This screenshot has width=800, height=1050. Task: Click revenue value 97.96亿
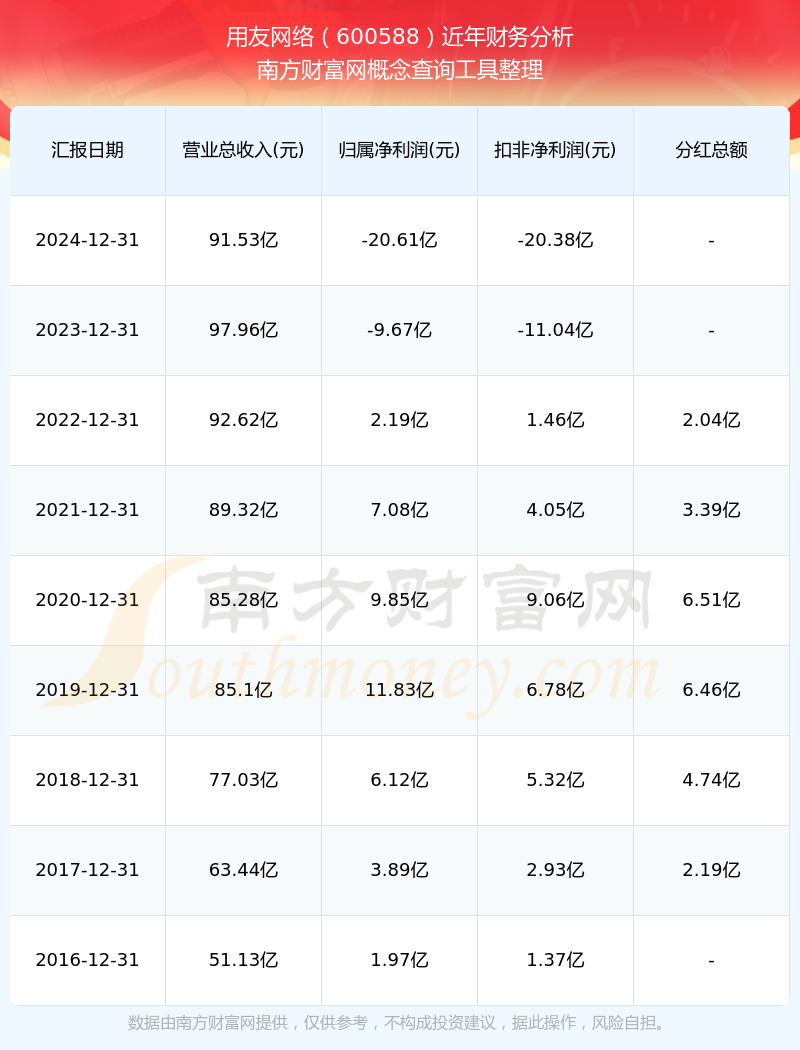point(243,330)
